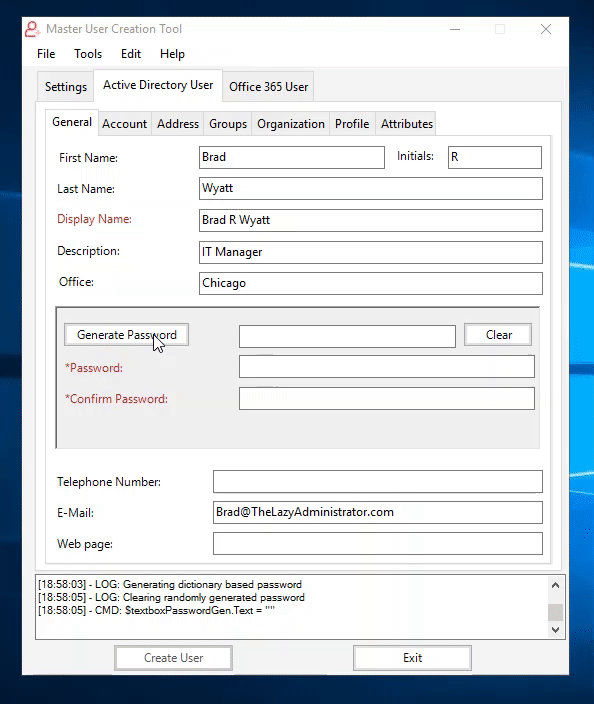Select the Groups sub-tab
Viewport: 594px width, 704px height.
click(x=228, y=124)
